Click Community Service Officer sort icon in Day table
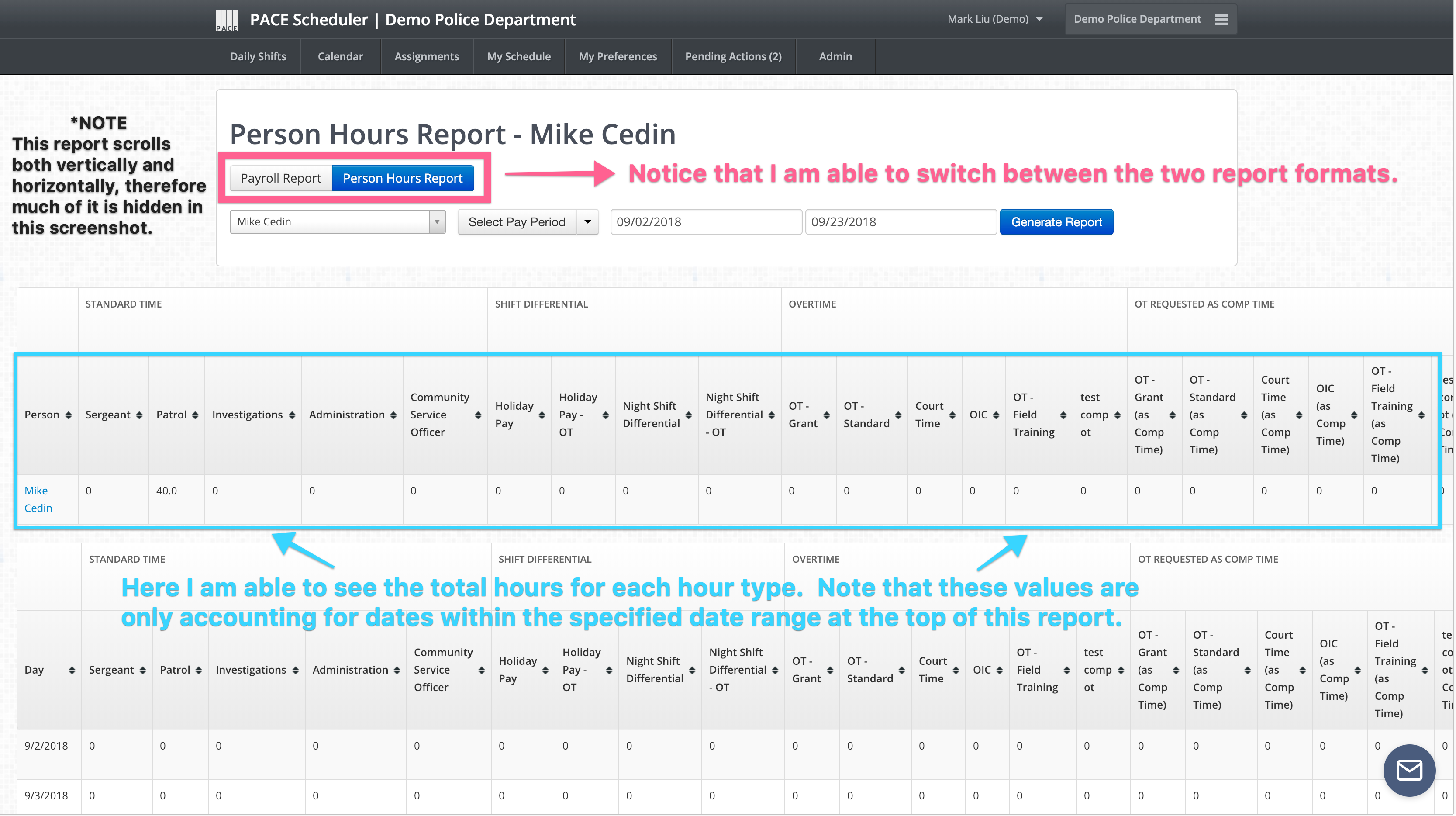The height and width of the screenshot is (816, 1456). point(482,670)
